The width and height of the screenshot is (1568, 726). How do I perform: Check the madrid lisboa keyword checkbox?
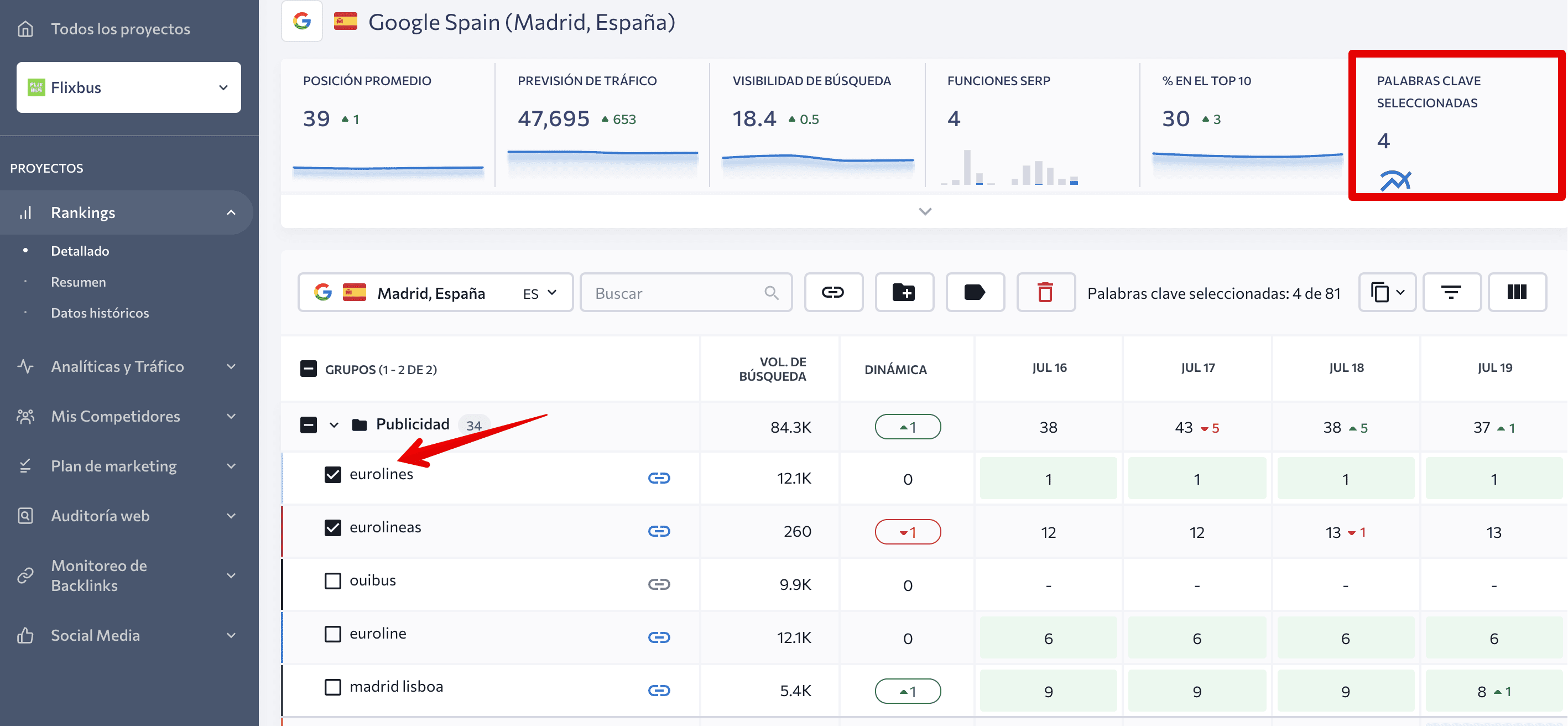332,686
